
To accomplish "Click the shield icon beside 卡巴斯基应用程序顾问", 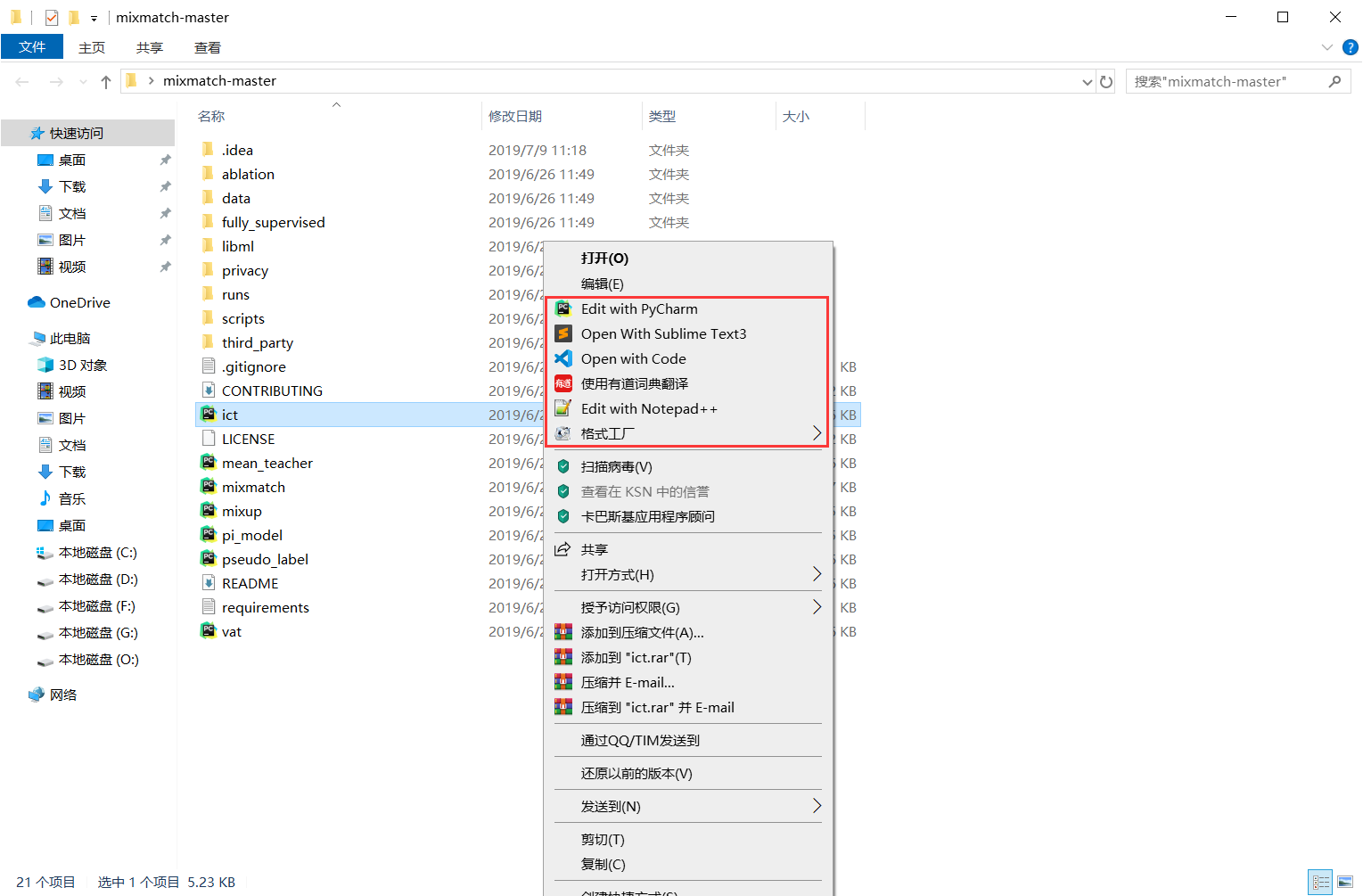I will pyautogui.click(x=563, y=516).
